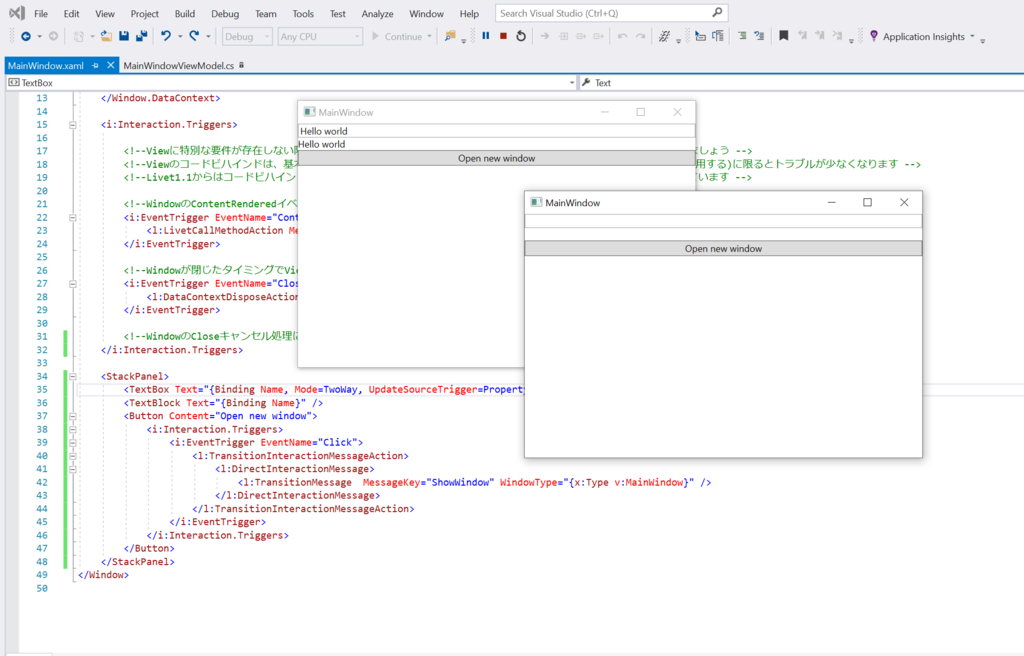Toggle the pin on MainWindow.xaml tab

click(95, 65)
